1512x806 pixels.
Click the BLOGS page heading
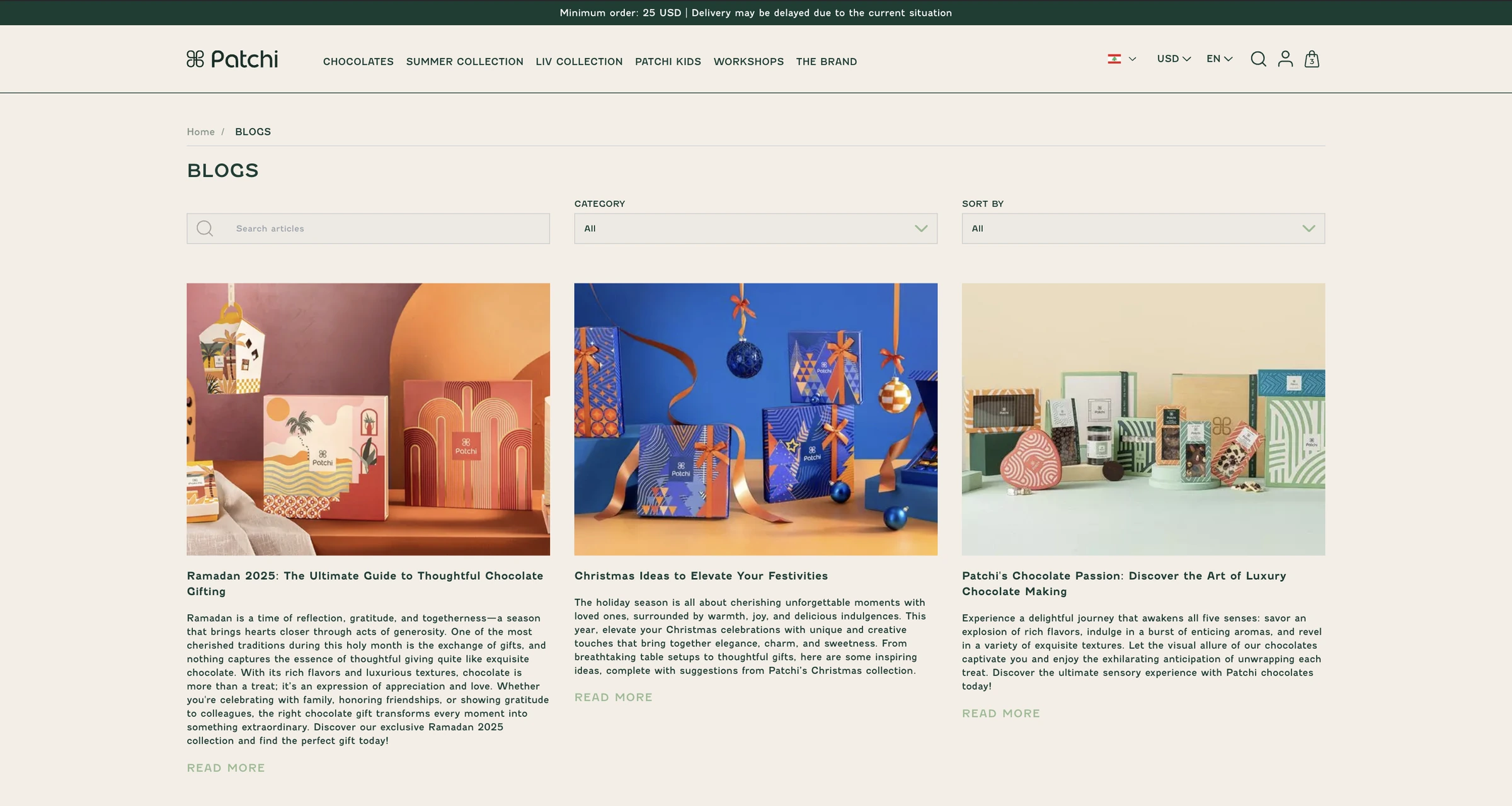pos(222,171)
